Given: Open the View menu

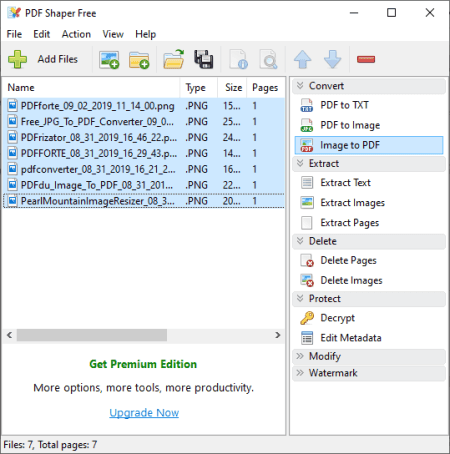Looking at the screenshot, I should (113, 34).
